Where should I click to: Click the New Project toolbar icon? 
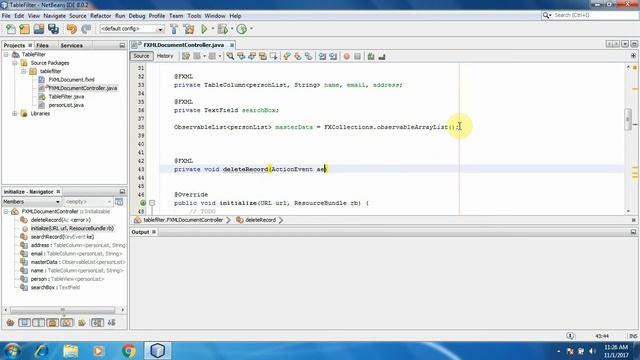(24, 29)
